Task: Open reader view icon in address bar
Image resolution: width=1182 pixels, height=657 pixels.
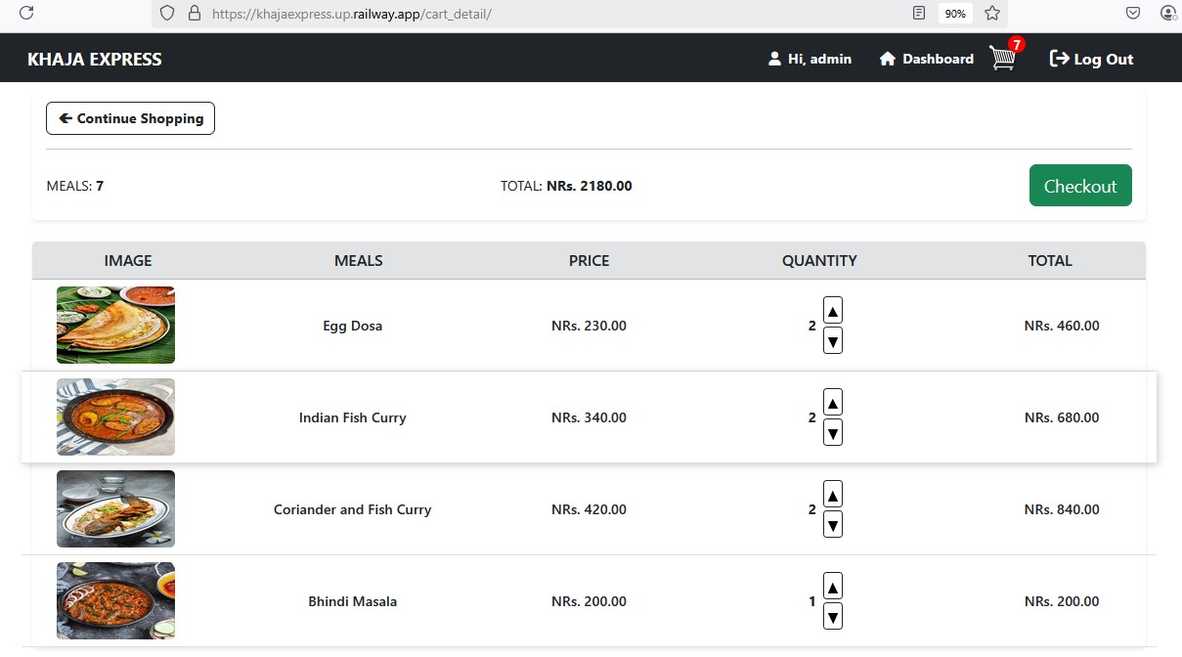Action: click(919, 13)
